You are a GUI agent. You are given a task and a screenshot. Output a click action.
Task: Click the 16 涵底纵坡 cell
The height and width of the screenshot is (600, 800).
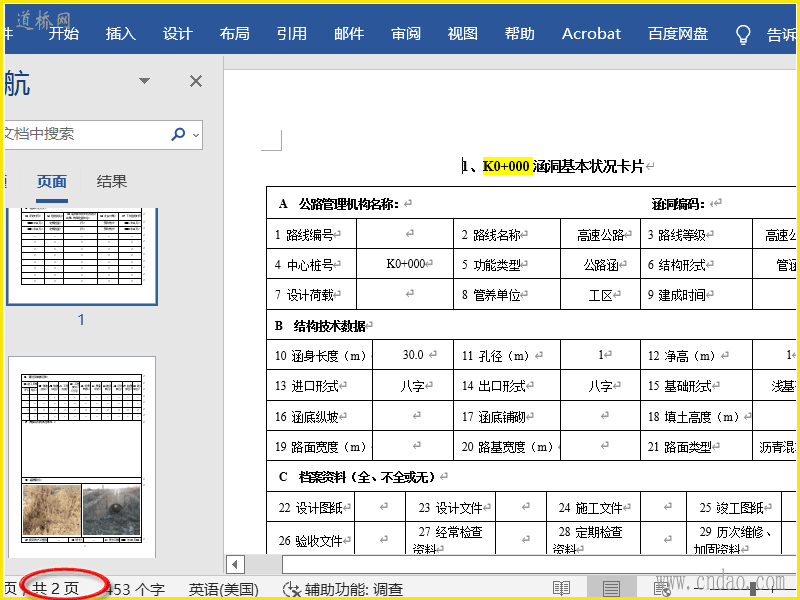pyautogui.click(x=319, y=416)
